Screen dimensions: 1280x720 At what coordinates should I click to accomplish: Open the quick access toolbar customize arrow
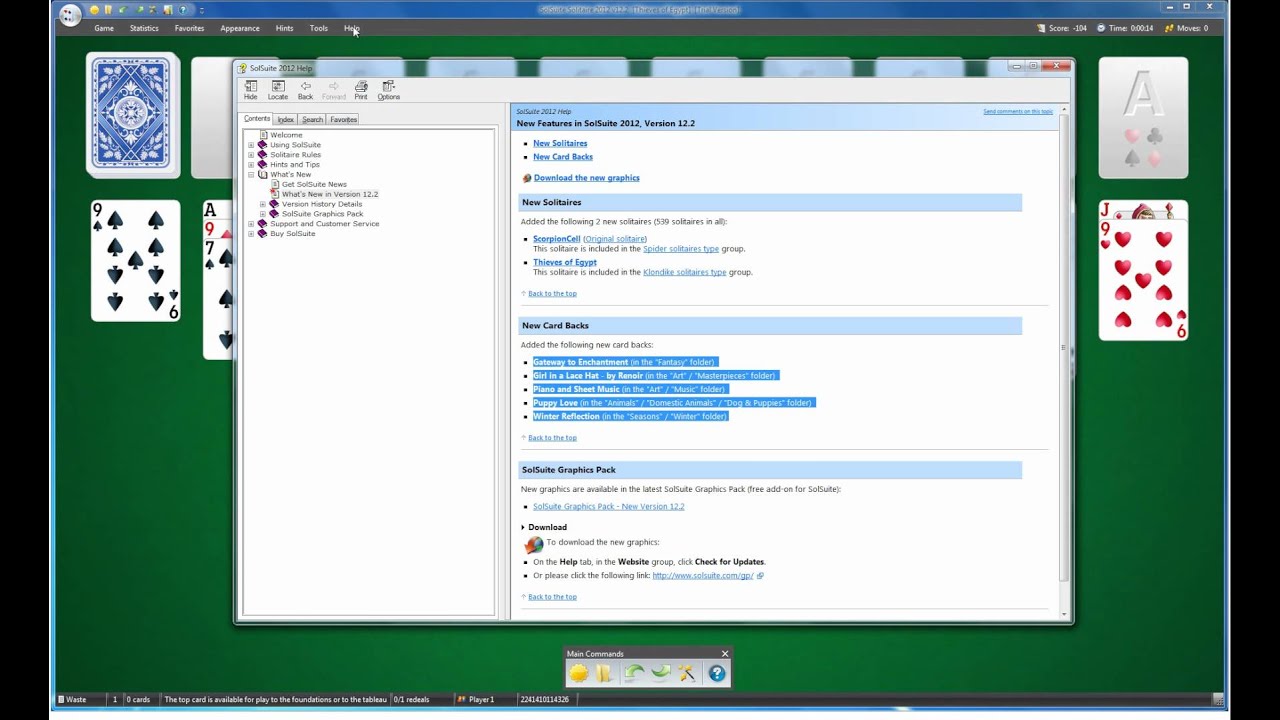pyautogui.click(x=201, y=10)
